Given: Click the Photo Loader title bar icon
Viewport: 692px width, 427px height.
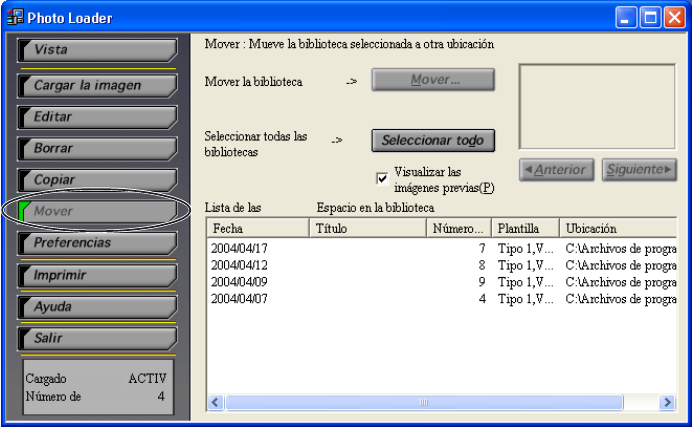Looking at the screenshot, I should [13, 18].
